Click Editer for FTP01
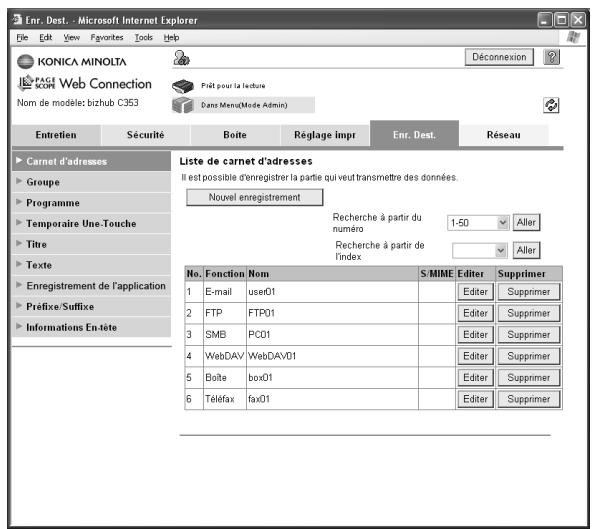Screen dimensions: 595x529 [x=475, y=313]
